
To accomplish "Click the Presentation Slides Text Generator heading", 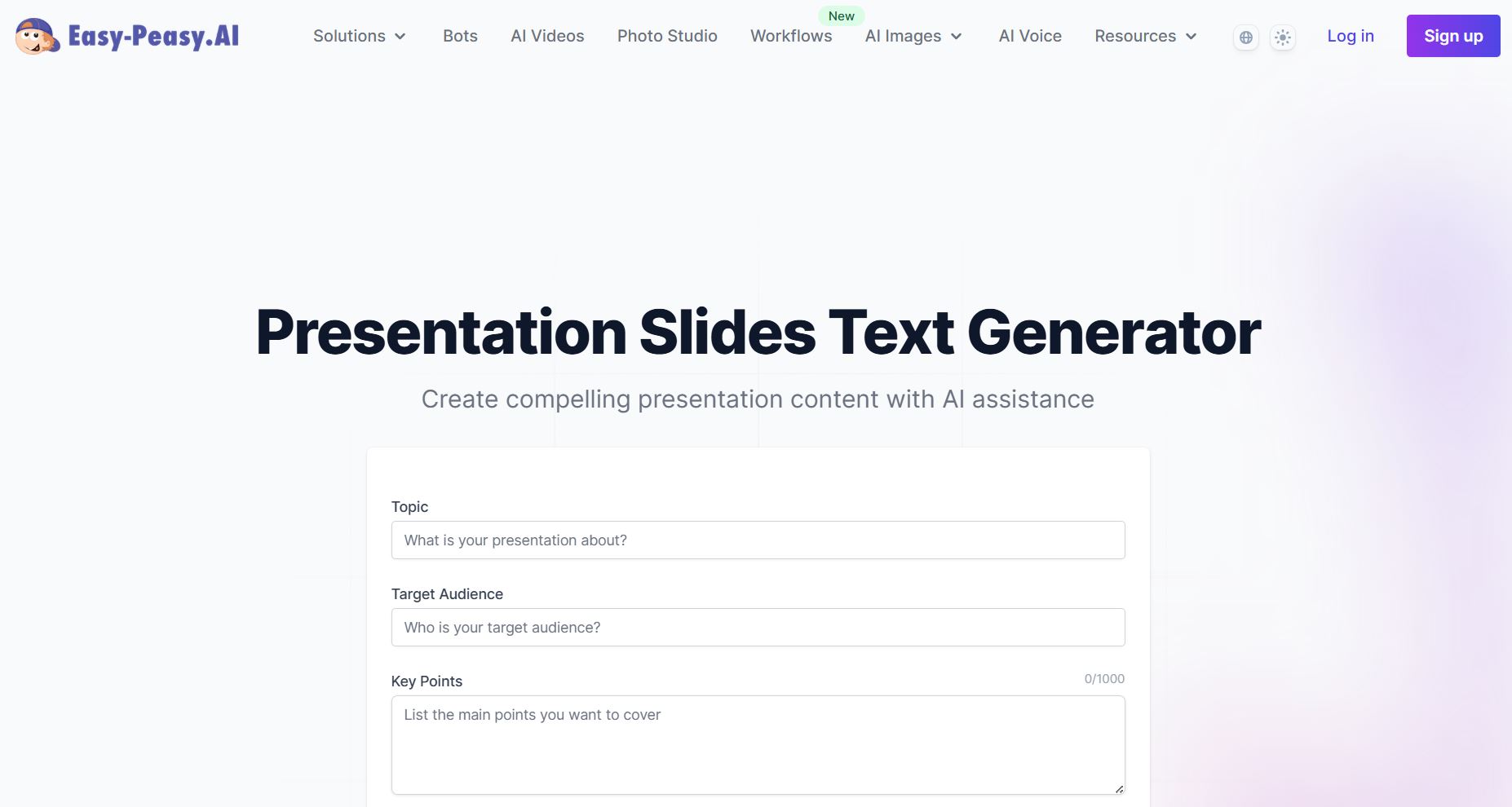I will [x=758, y=333].
